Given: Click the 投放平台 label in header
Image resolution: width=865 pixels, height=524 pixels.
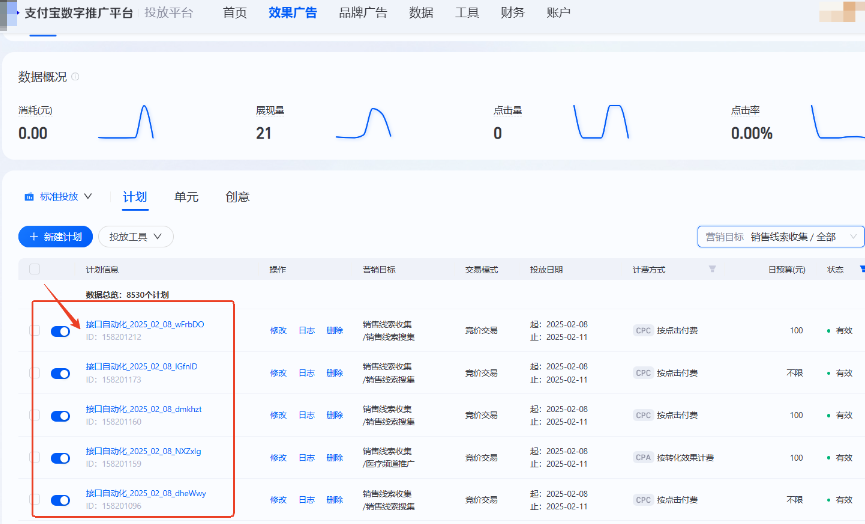Looking at the screenshot, I should [169, 13].
